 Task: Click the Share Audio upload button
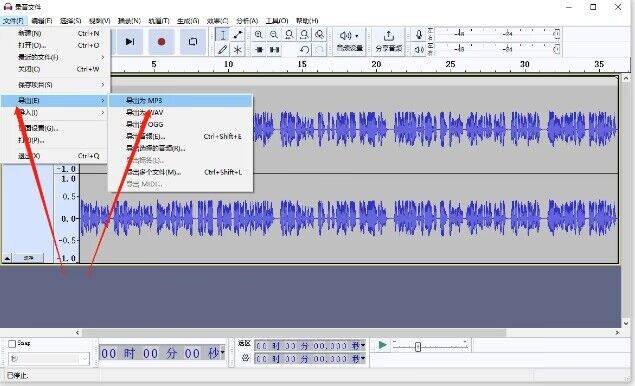389,41
